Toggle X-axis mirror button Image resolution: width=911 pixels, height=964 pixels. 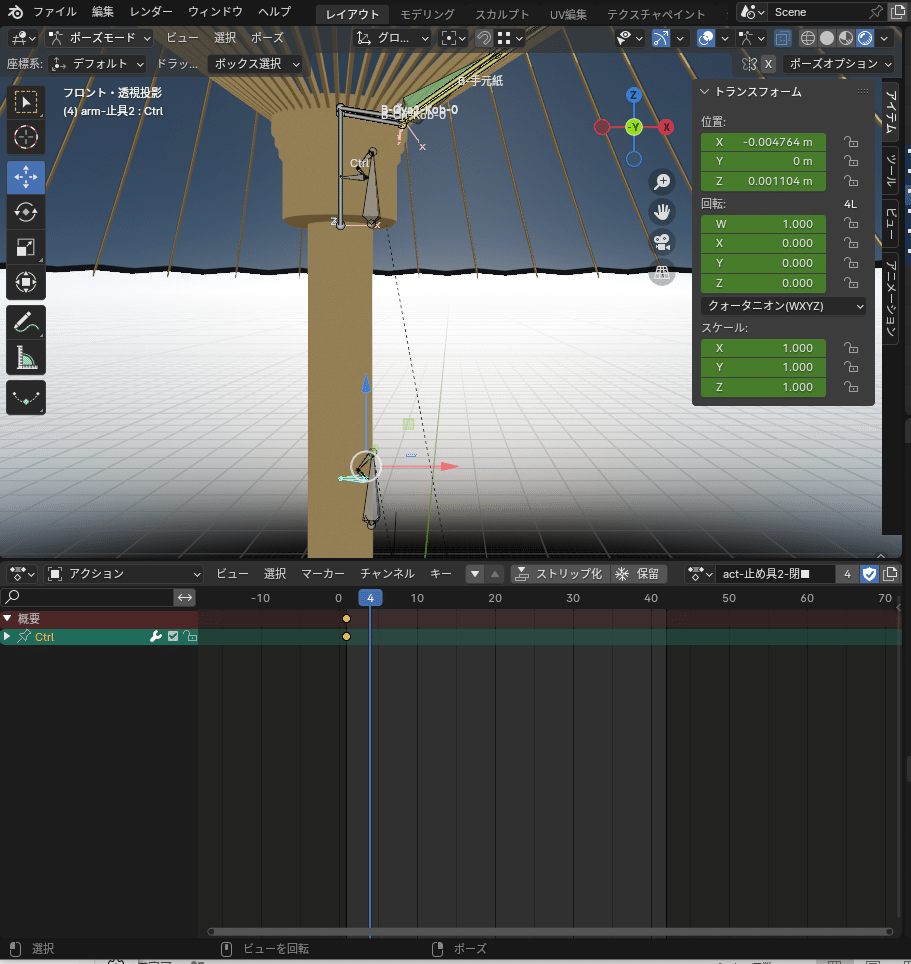768,63
